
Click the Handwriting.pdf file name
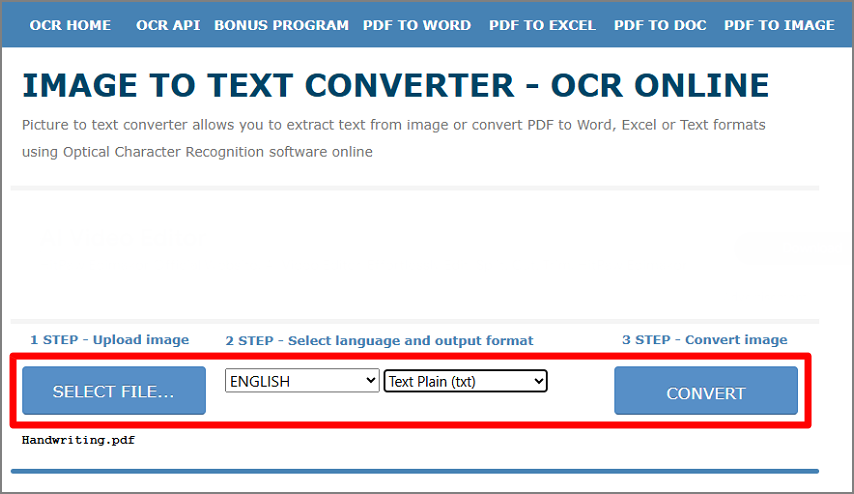click(78, 440)
